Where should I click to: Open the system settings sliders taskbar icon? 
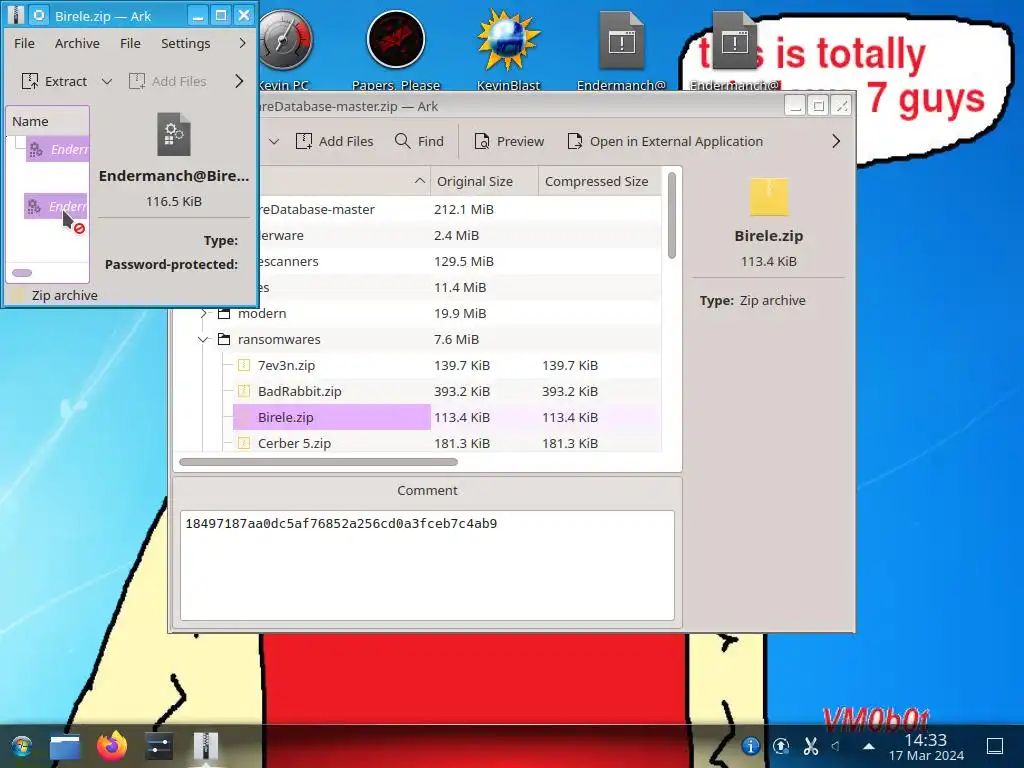[x=159, y=746]
